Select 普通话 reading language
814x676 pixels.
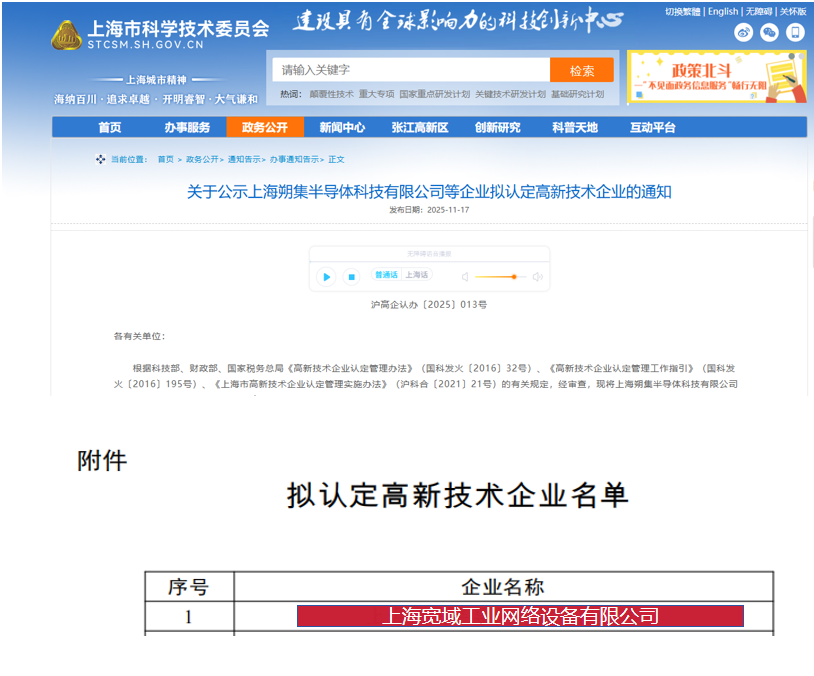[x=386, y=275]
